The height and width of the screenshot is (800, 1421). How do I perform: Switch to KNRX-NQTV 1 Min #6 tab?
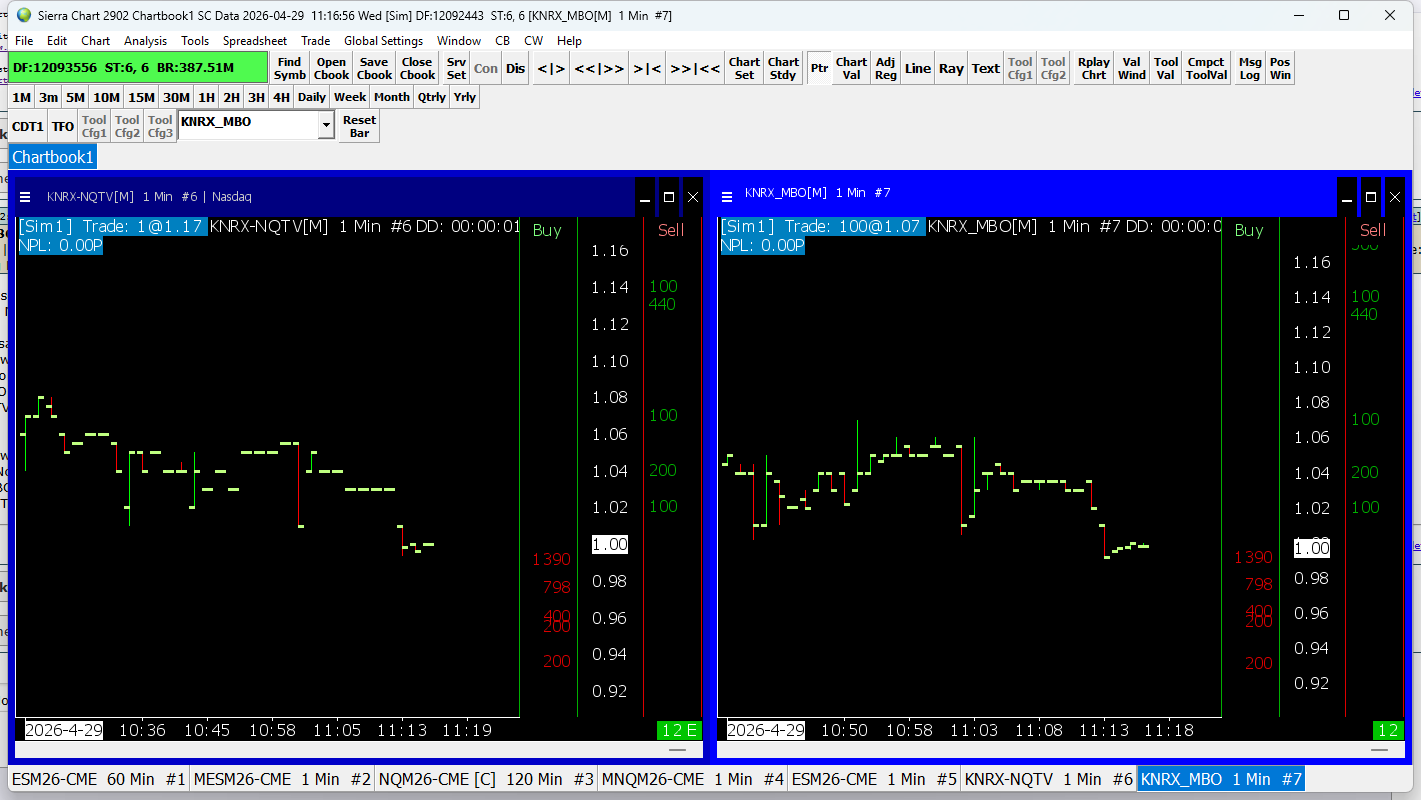1048,779
